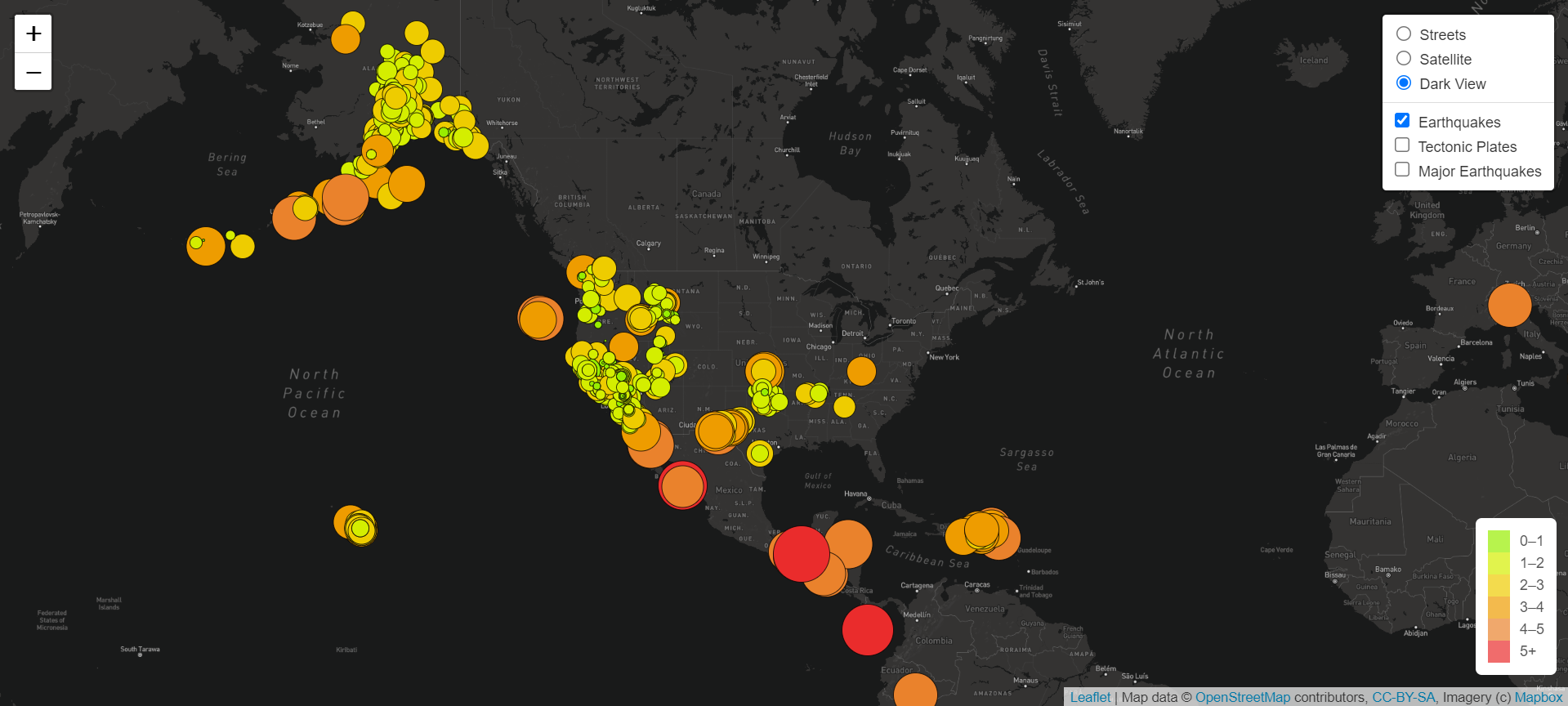
Task: Open the OpenStreetMap attribution link
Action: pyautogui.click(x=1243, y=697)
